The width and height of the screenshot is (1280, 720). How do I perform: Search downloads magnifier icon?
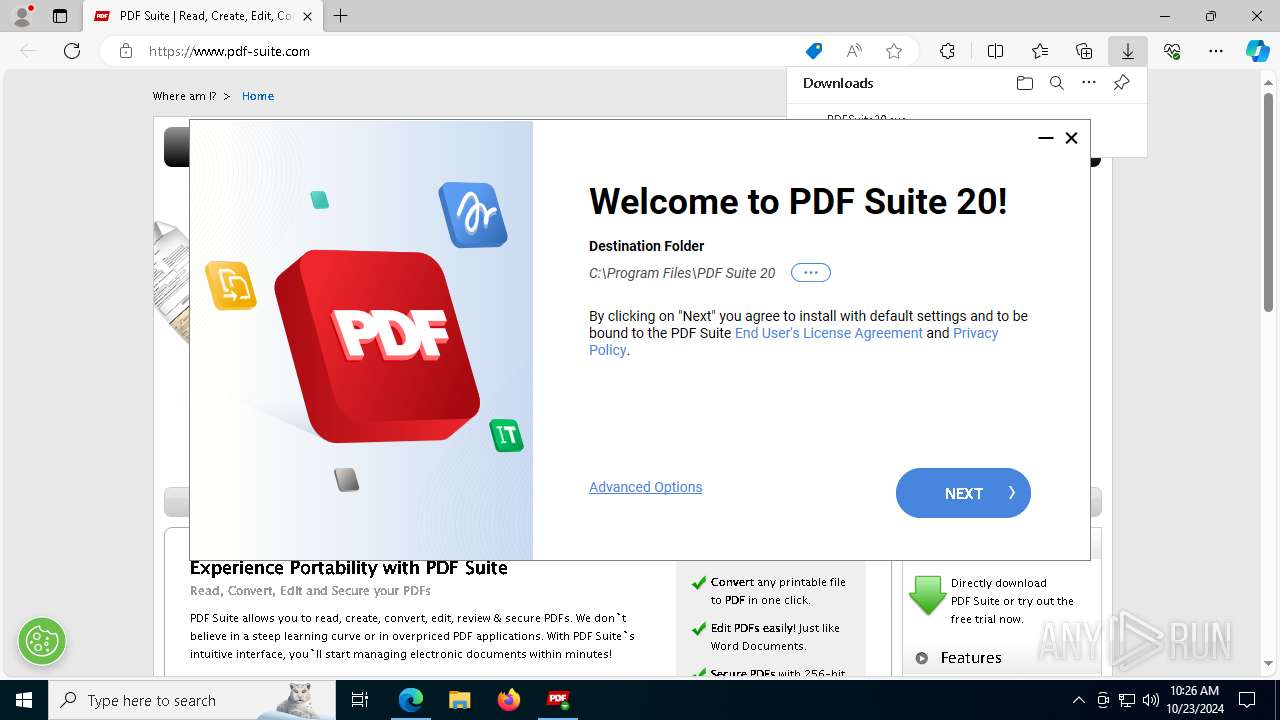pyautogui.click(x=1056, y=83)
